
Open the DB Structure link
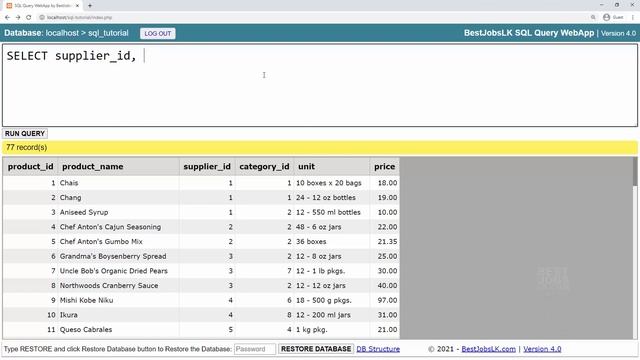point(378,349)
